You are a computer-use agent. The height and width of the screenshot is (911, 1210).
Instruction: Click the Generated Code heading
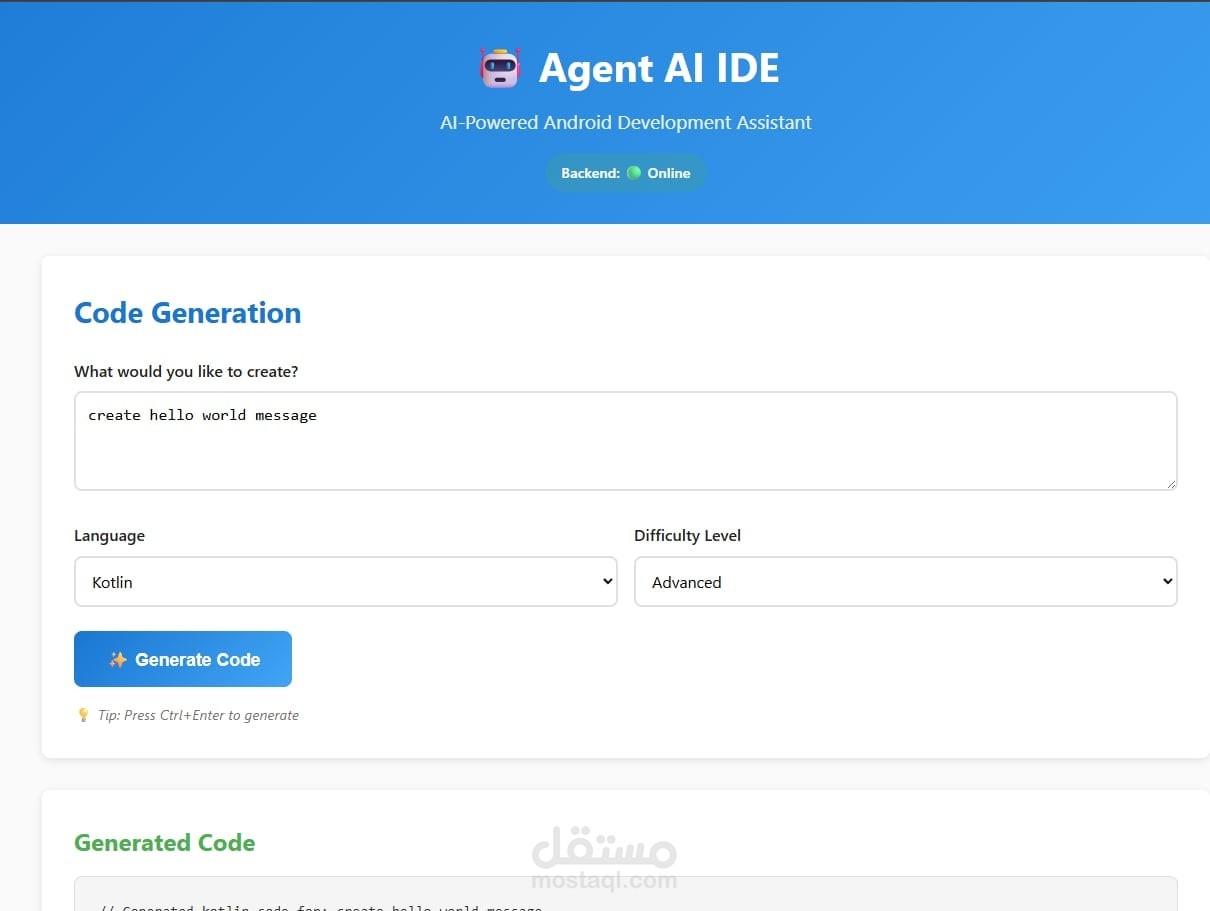coord(164,843)
